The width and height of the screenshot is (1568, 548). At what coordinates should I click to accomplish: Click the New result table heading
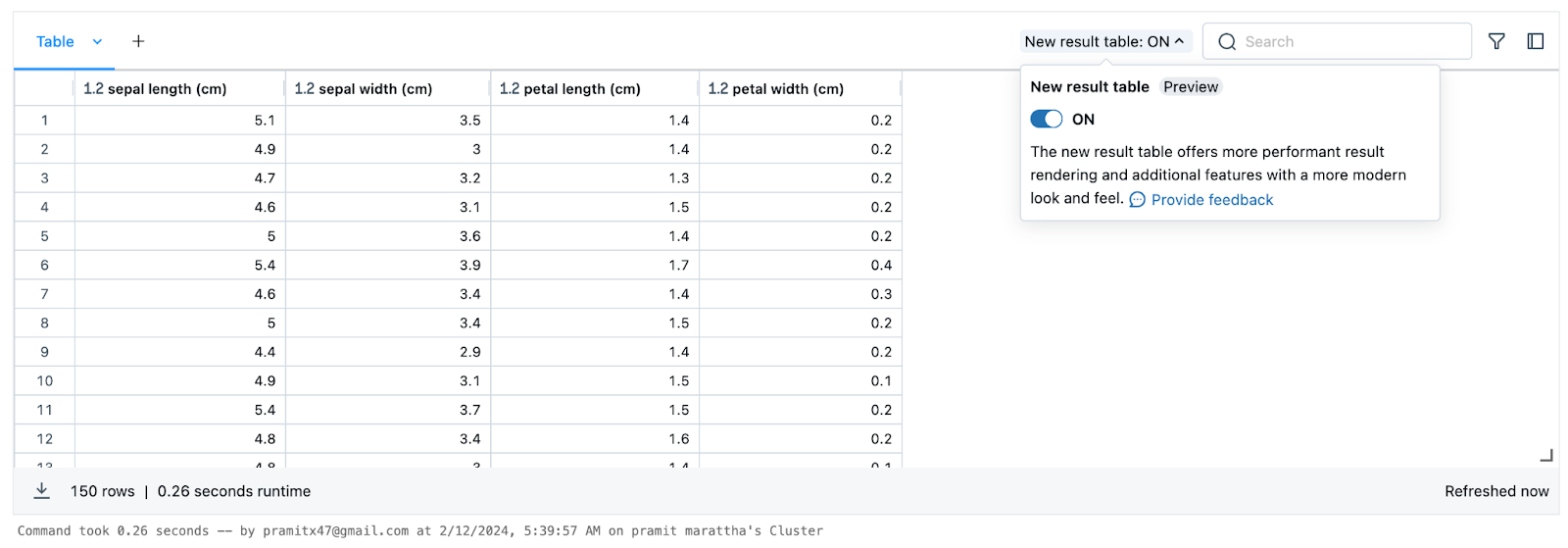(1090, 86)
